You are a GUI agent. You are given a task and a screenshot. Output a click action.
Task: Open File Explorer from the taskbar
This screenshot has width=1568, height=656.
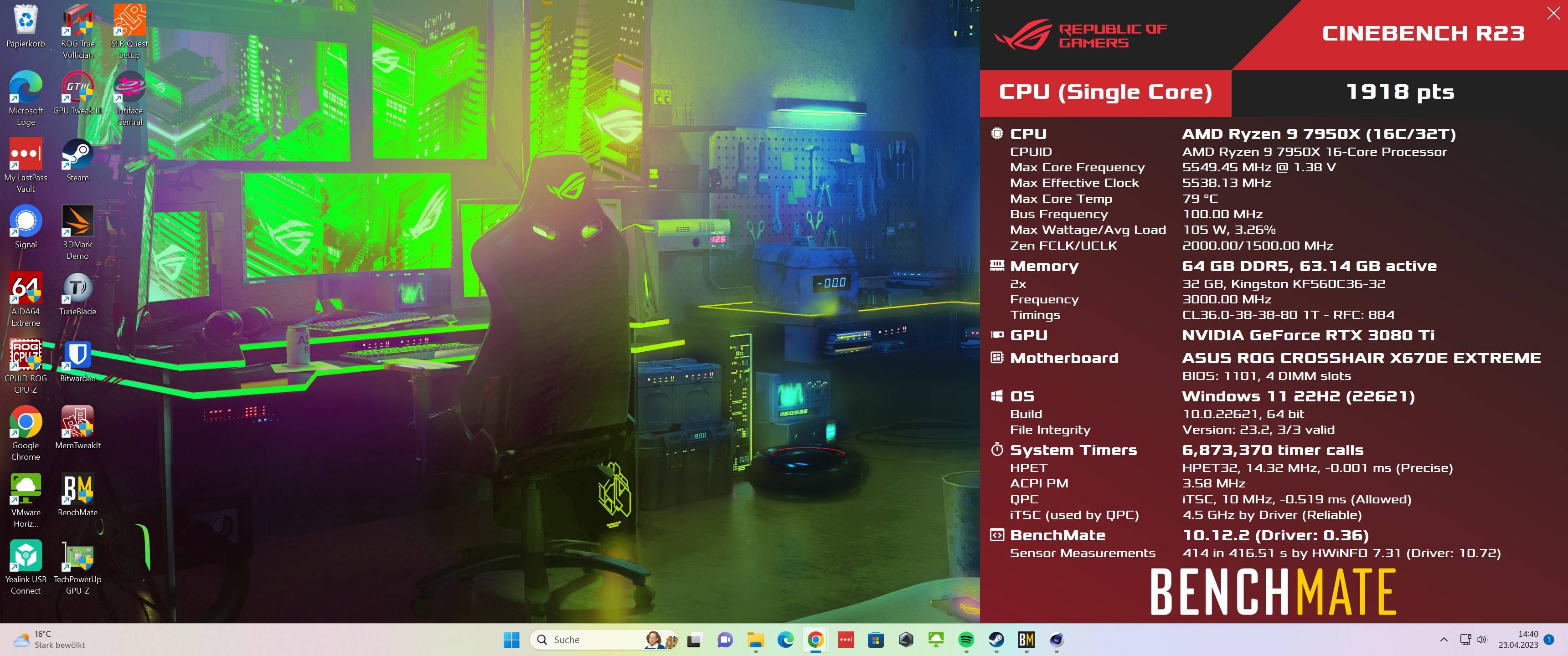pos(755,640)
